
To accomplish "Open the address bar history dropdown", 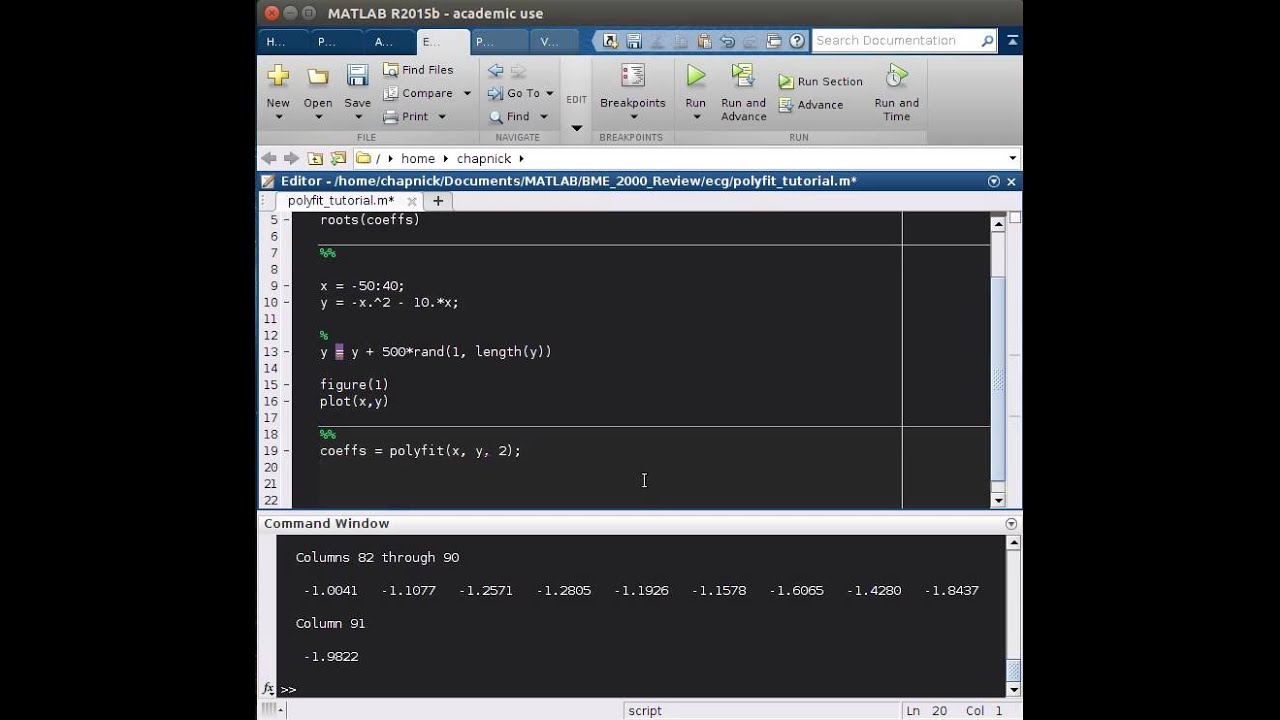I will coord(1012,159).
